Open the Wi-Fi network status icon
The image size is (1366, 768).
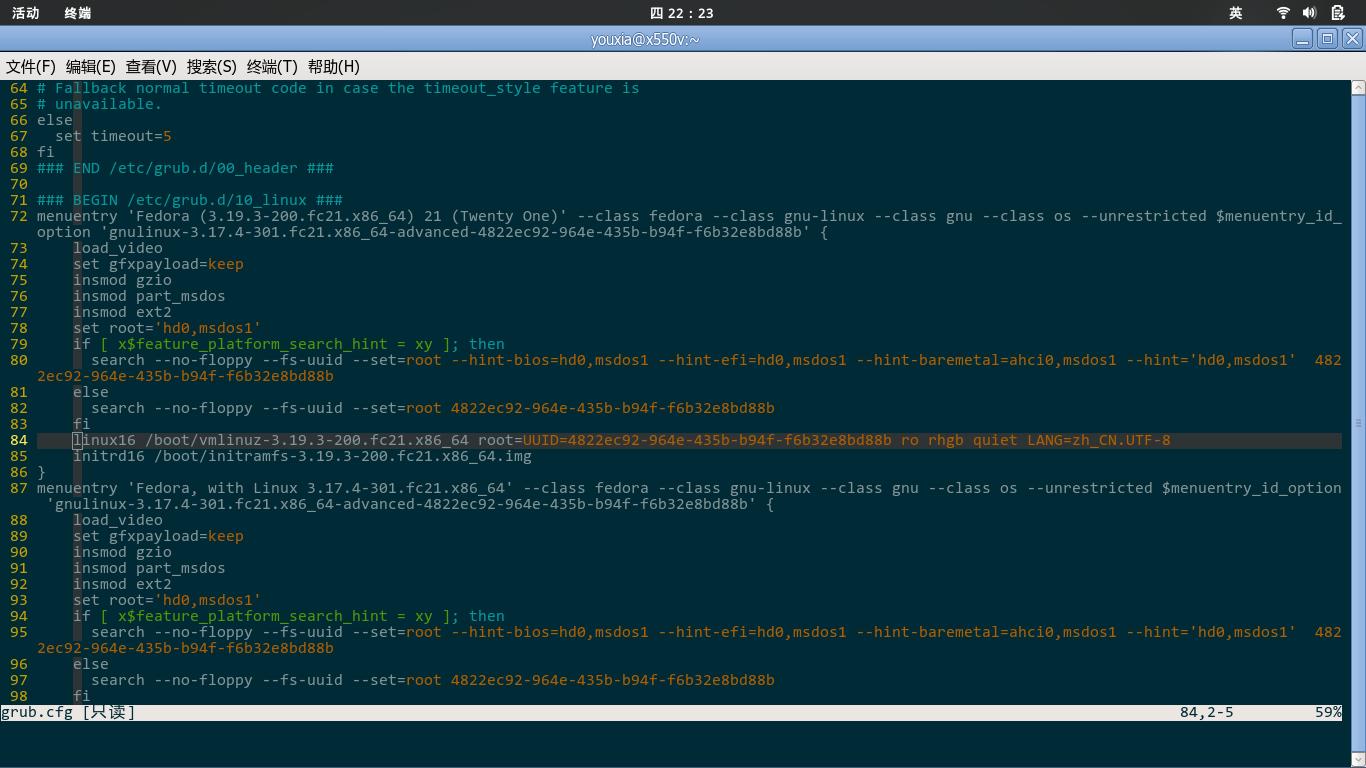coord(1284,13)
